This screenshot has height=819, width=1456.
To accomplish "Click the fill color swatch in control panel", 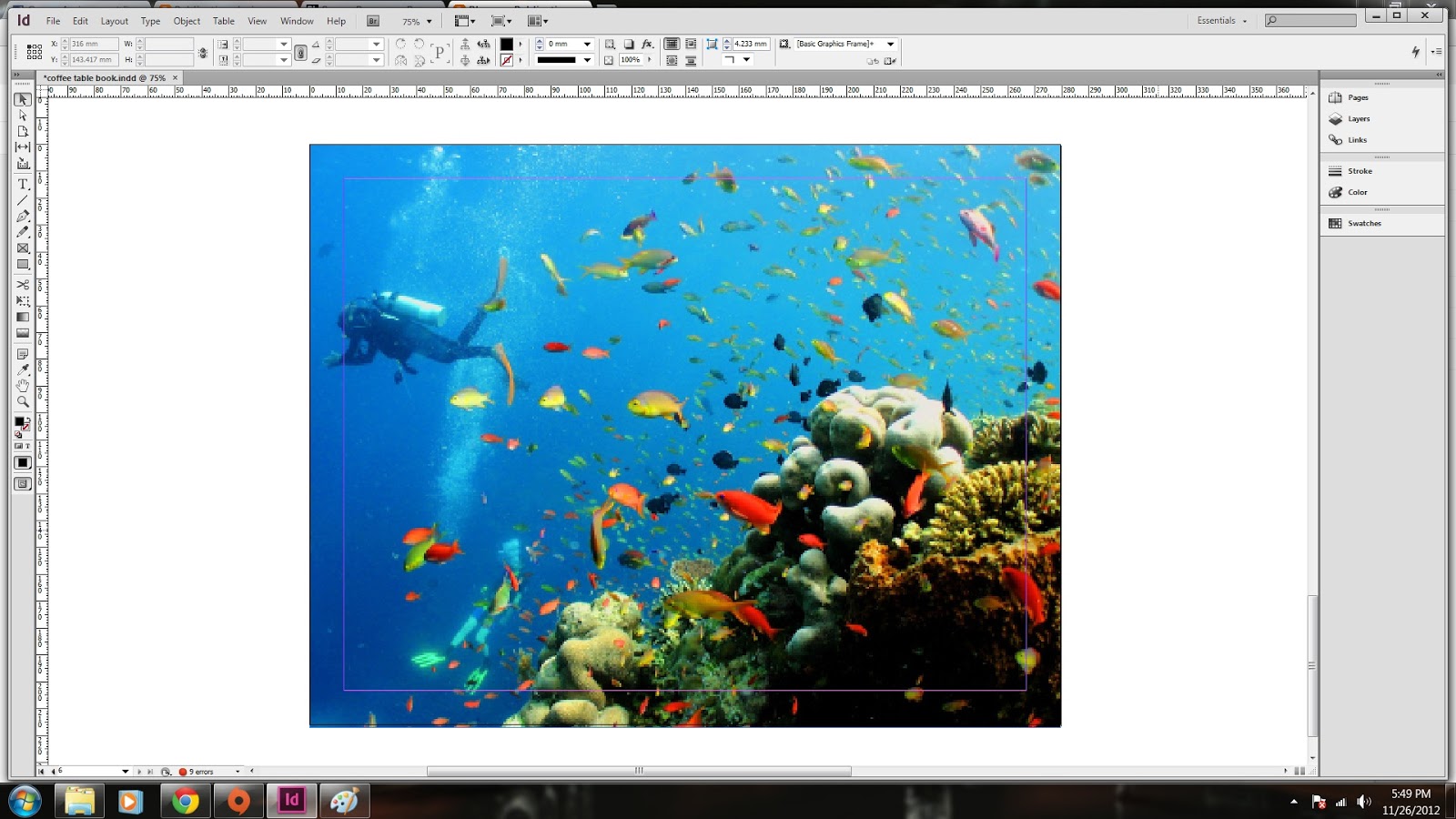I will 507,44.
